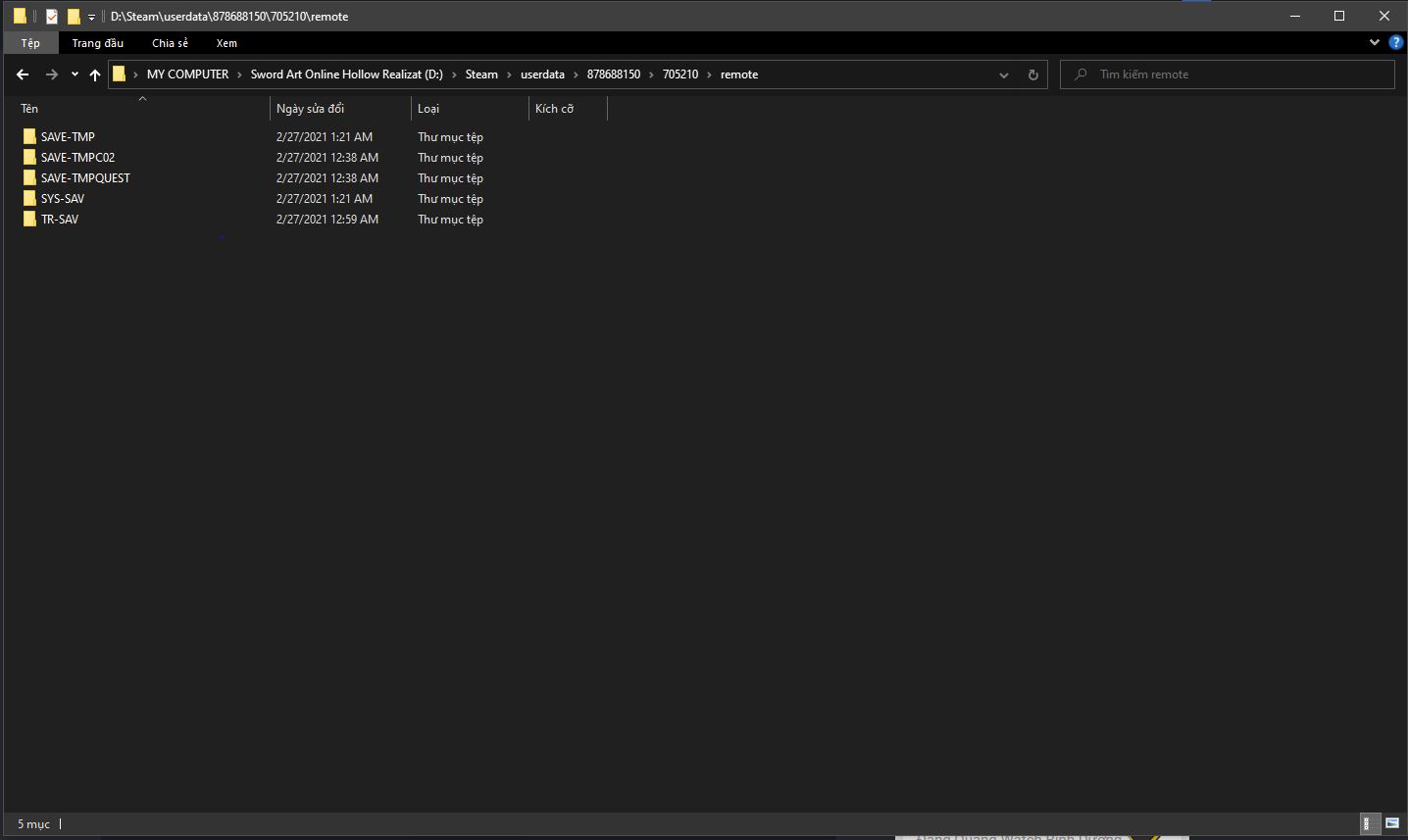Select the SAVE-TMP folder icon
The image size is (1408, 840).
pyautogui.click(x=29, y=137)
